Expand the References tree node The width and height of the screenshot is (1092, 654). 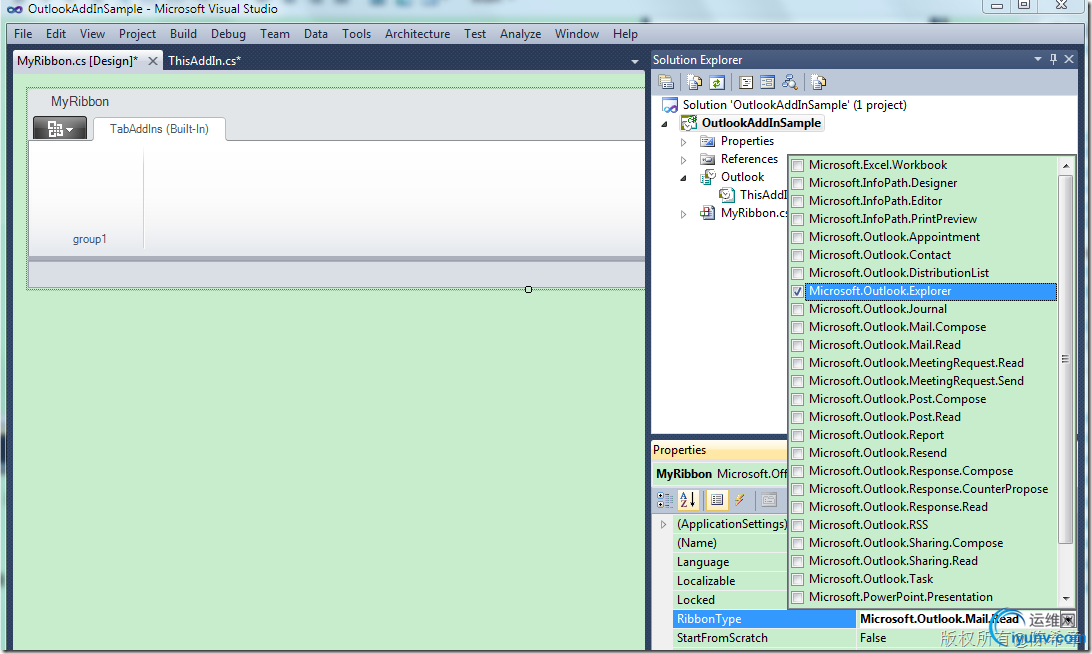683,160
